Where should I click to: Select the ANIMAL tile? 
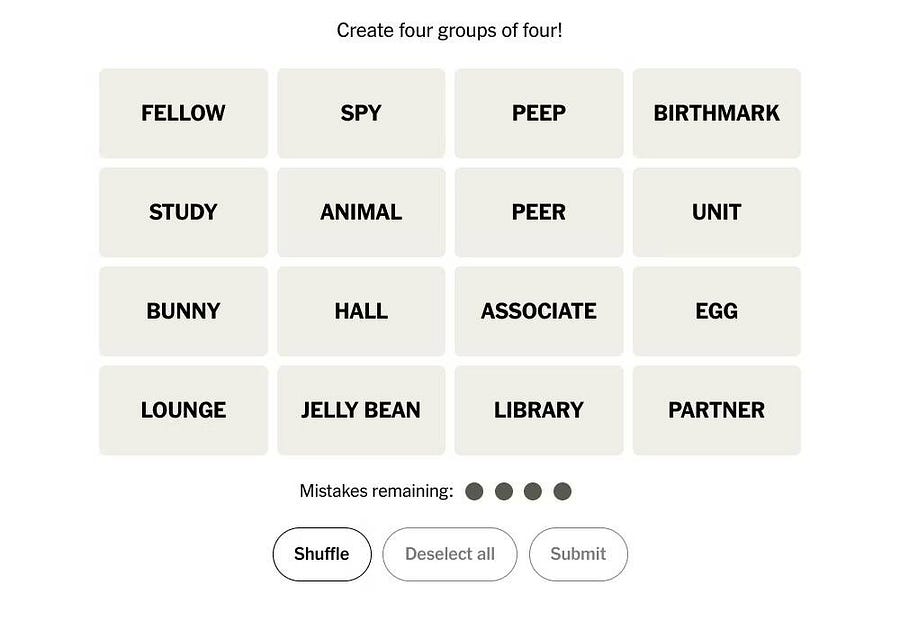pyautogui.click(x=361, y=212)
